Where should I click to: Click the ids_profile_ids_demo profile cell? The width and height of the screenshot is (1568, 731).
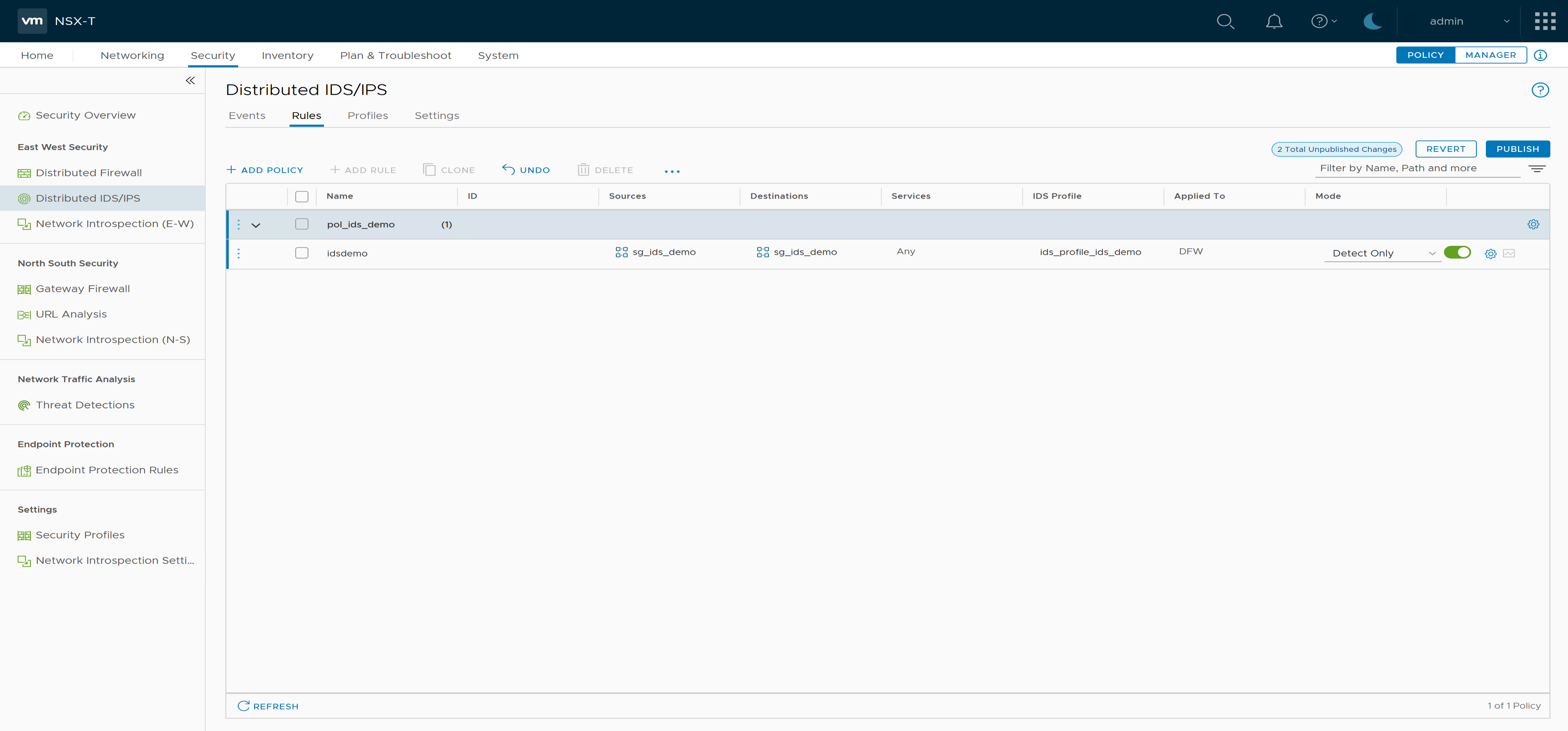(1090, 252)
